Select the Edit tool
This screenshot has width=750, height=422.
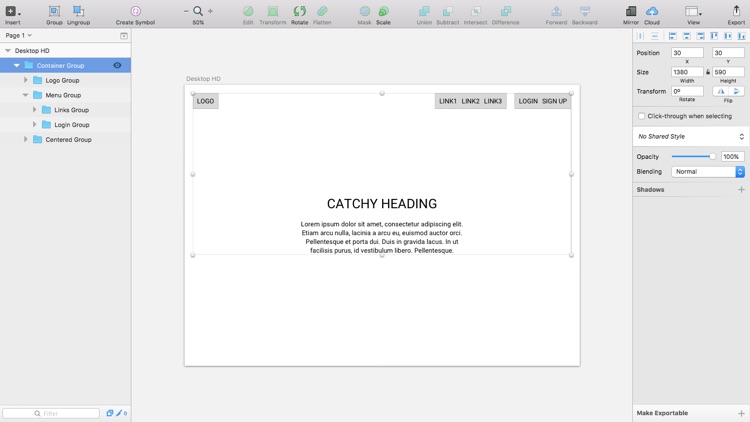tap(248, 11)
